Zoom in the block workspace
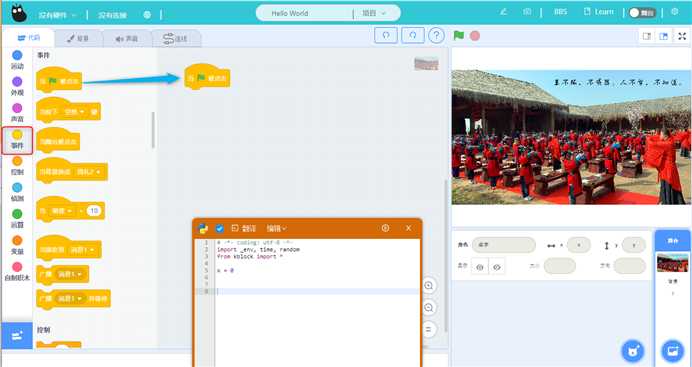This screenshot has width=692, height=367. coord(429,286)
